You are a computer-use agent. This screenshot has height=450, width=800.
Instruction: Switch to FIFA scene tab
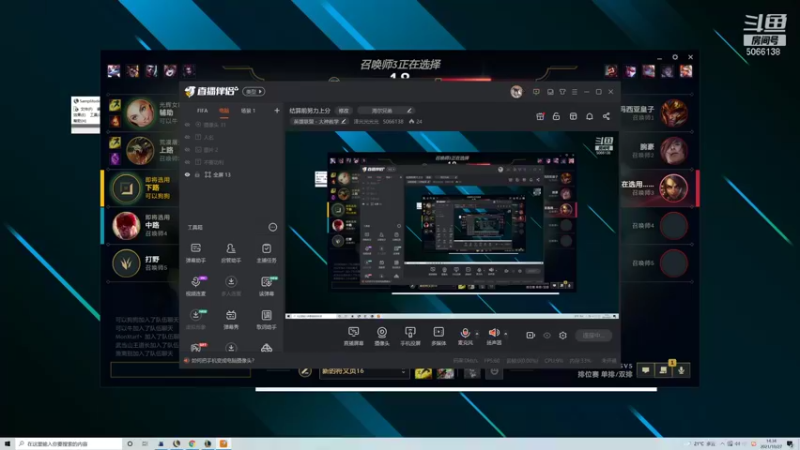click(203, 110)
